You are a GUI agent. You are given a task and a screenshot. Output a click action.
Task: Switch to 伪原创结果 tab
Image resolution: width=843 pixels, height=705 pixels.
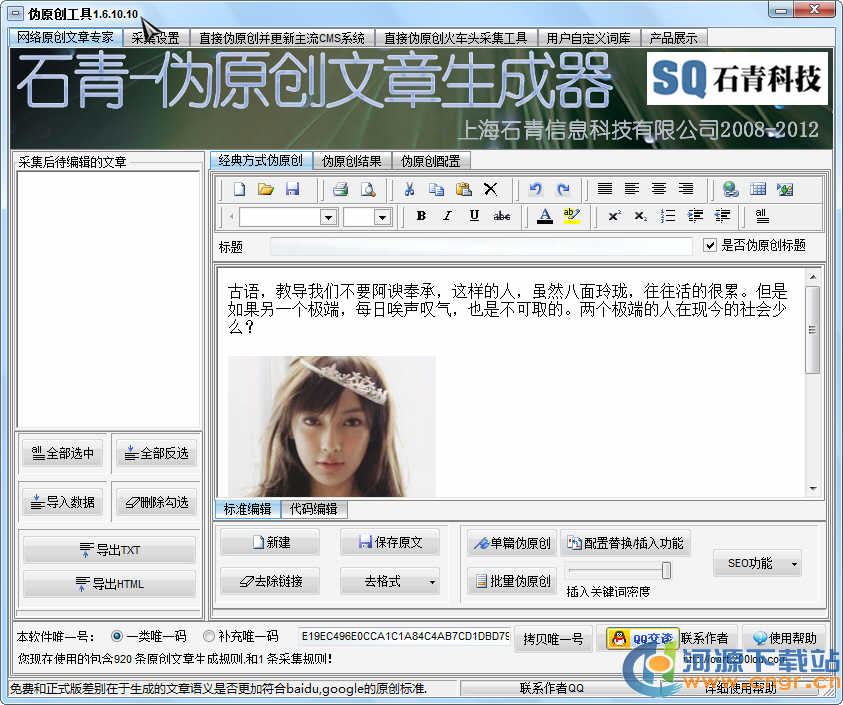tap(352, 161)
